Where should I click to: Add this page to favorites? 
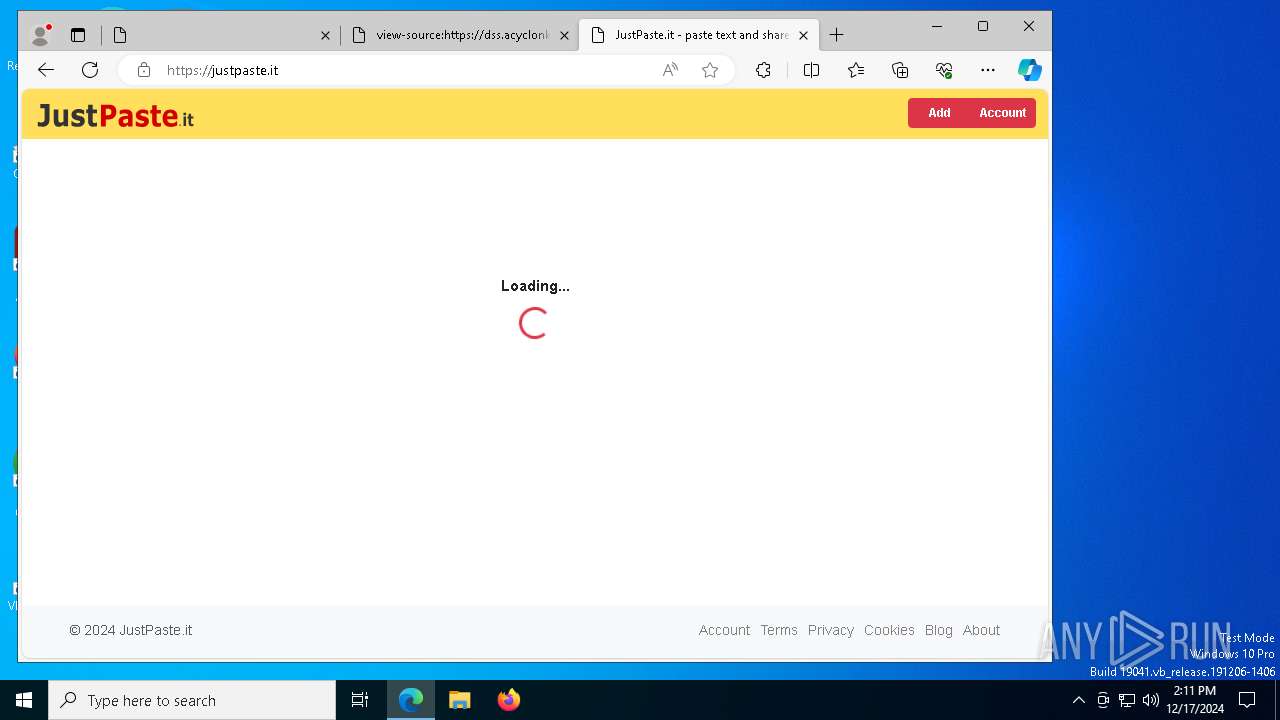(710, 70)
